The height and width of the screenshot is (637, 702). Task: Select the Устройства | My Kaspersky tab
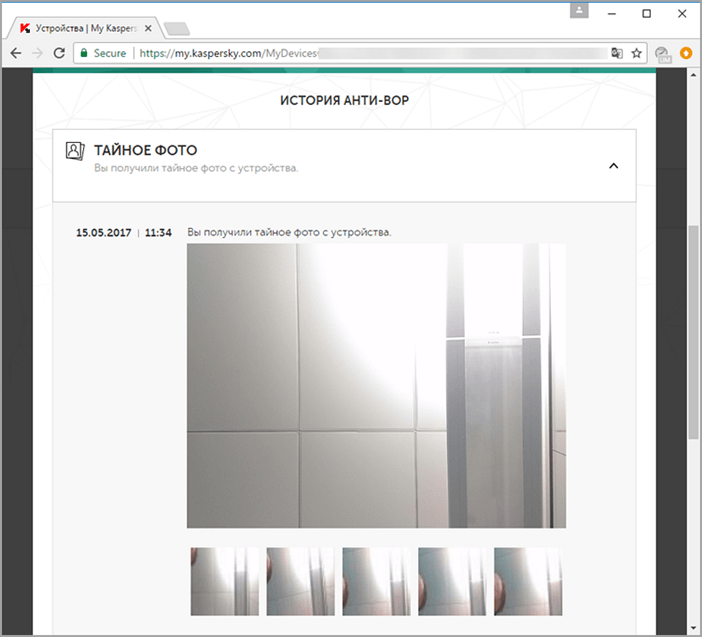(x=85, y=28)
